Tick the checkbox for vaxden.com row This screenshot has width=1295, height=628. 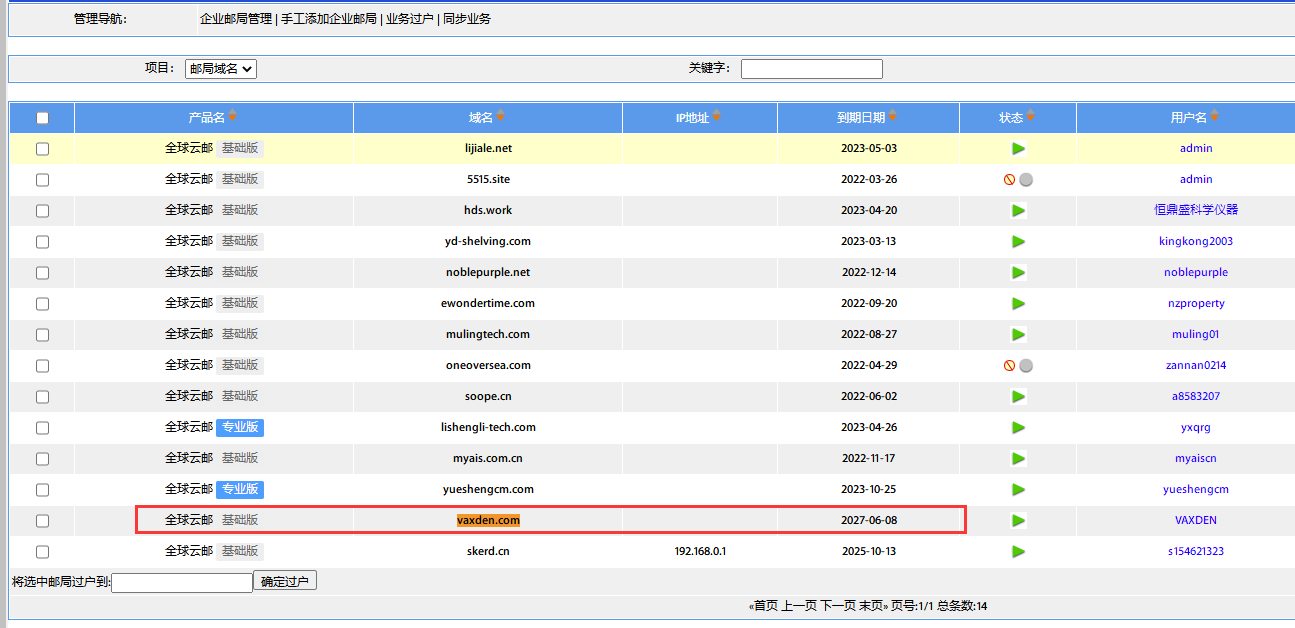(42, 521)
